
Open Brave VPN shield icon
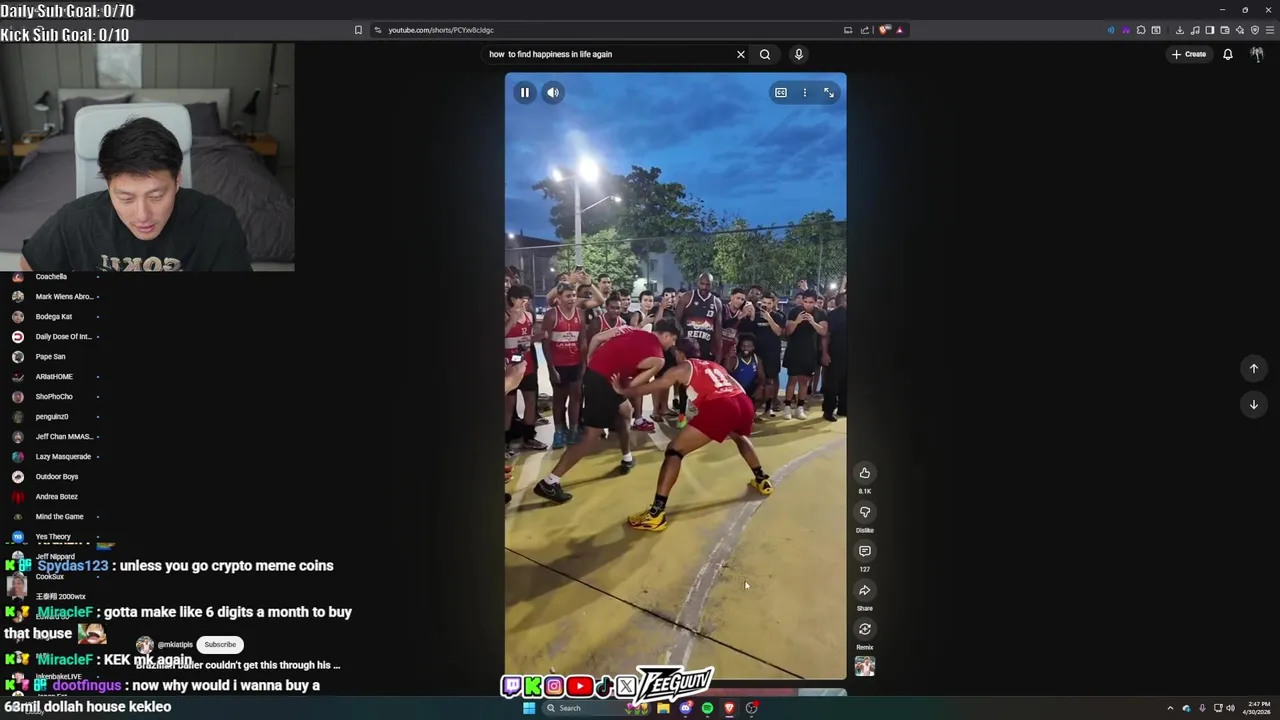click(1255, 30)
